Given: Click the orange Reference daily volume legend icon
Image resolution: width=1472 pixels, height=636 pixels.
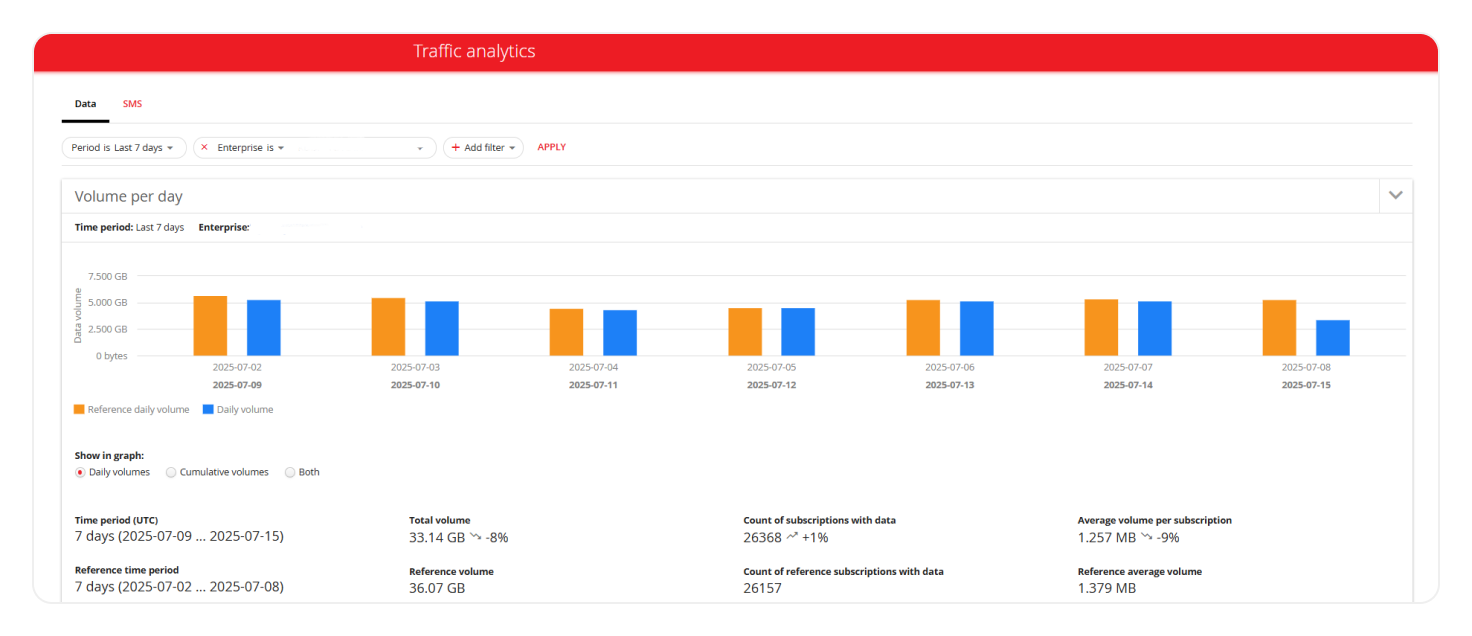Looking at the screenshot, I should (x=80, y=409).
